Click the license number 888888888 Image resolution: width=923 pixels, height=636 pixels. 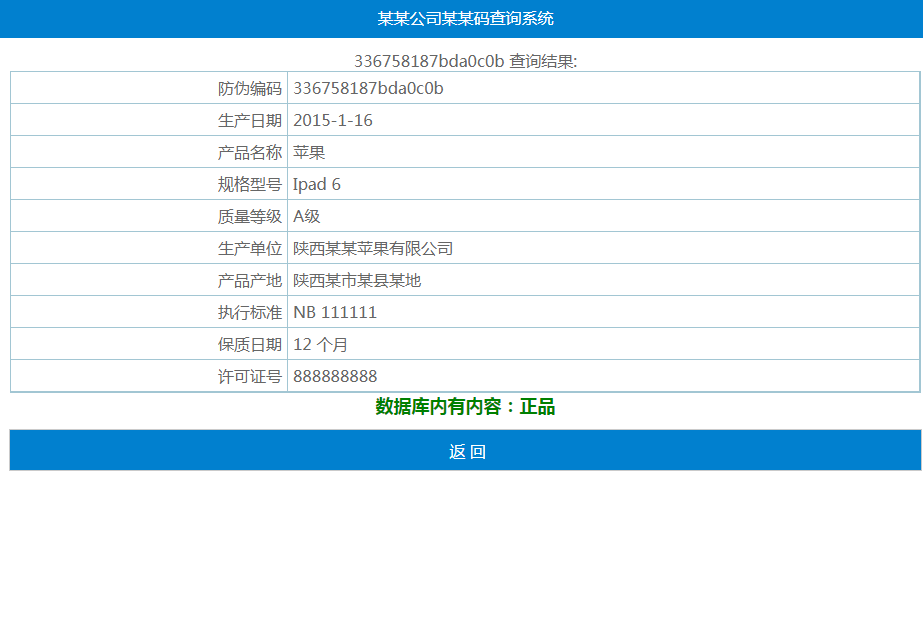tap(336, 376)
